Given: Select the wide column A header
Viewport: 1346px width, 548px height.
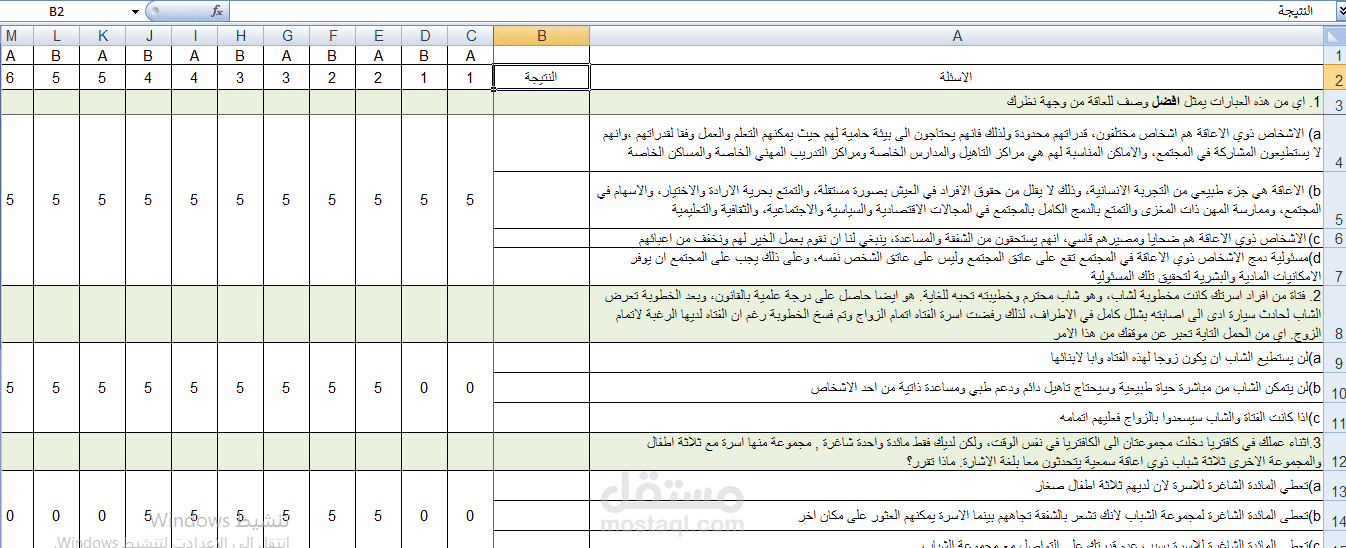Looking at the screenshot, I should (x=957, y=36).
